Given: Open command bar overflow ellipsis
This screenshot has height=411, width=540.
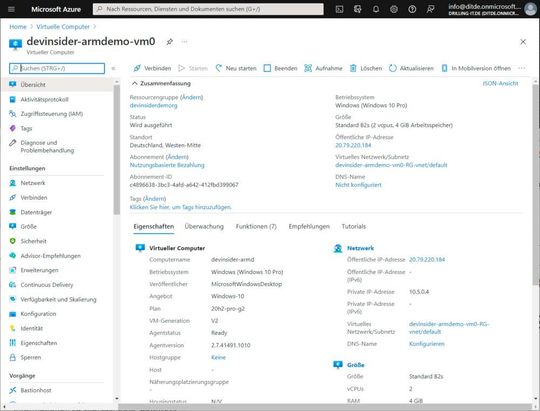Looking at the screenshot, I should [x=522, y=68].
